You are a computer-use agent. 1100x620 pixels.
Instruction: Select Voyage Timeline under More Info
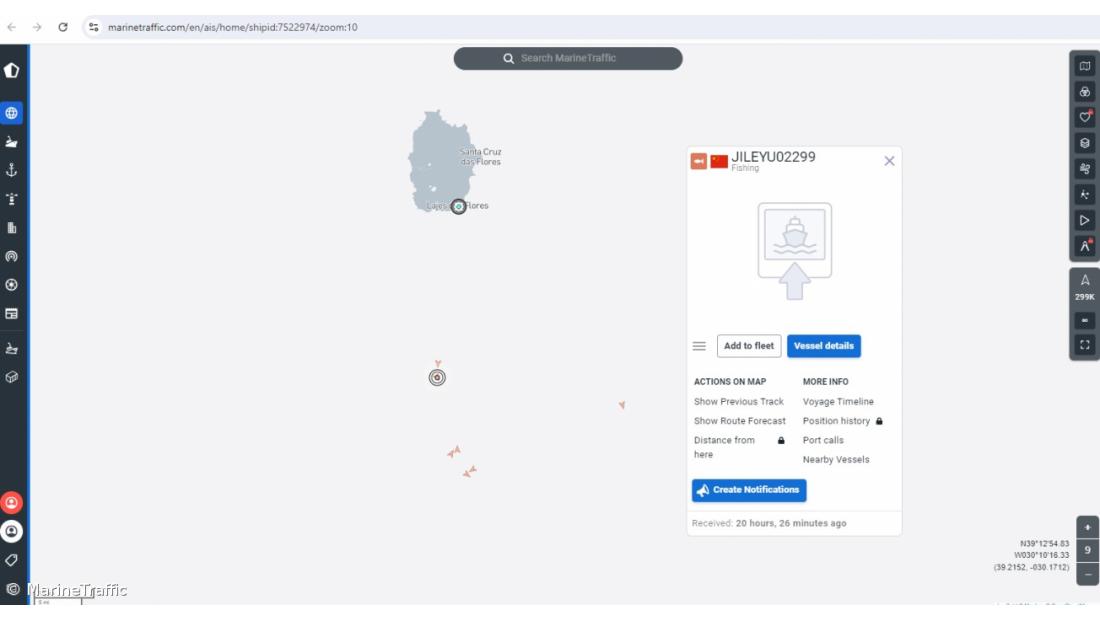(838, 402)
